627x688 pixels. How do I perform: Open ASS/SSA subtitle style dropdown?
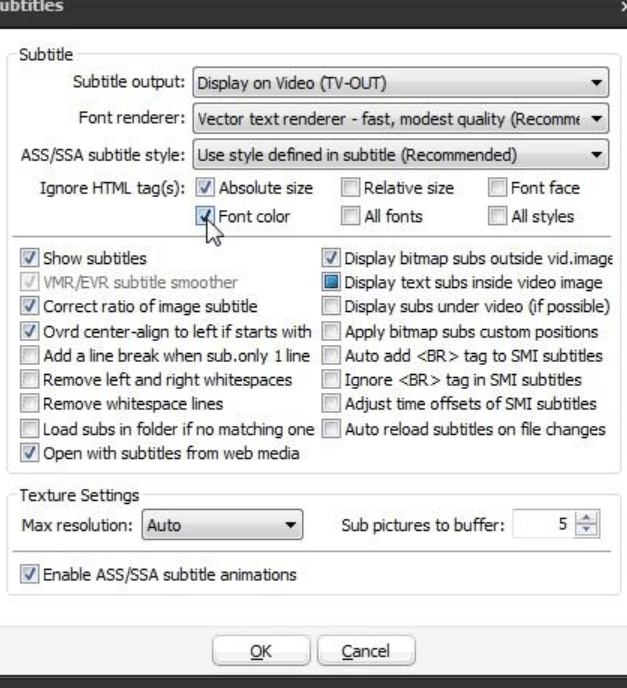point(401,154)
